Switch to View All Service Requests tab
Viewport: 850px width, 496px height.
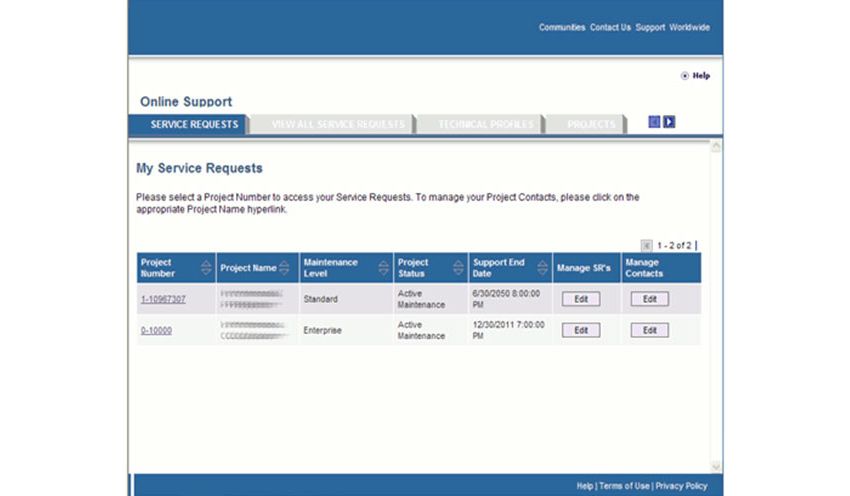tap(337, 124)
